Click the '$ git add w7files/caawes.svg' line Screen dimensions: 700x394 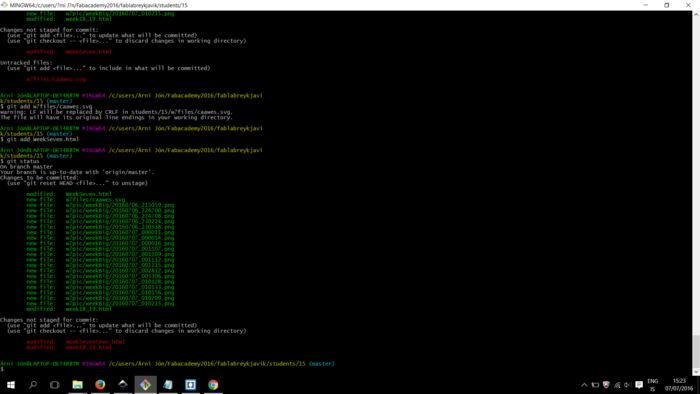click(x=46, y=106)
